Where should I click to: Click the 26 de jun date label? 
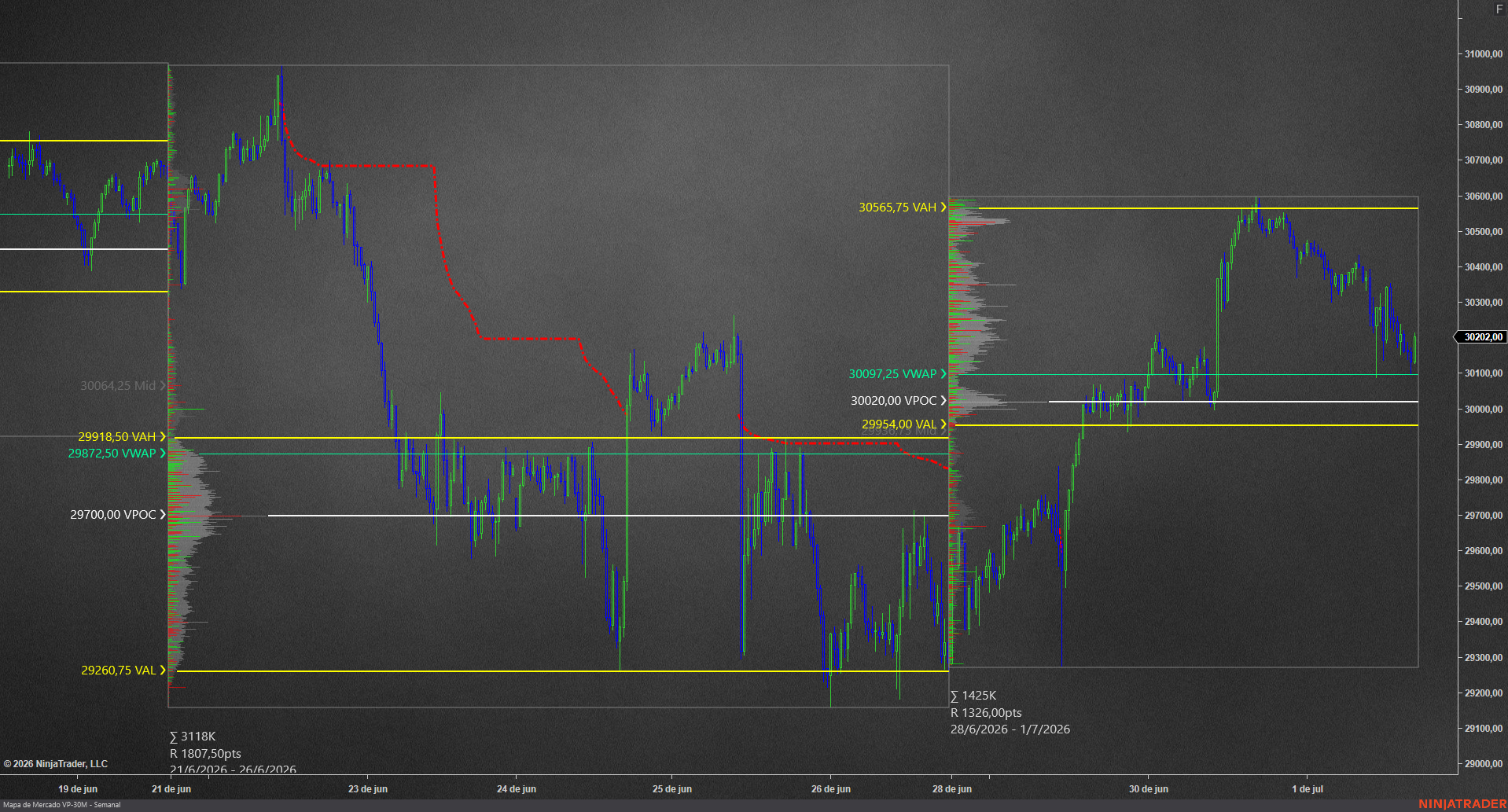(831, 789)
